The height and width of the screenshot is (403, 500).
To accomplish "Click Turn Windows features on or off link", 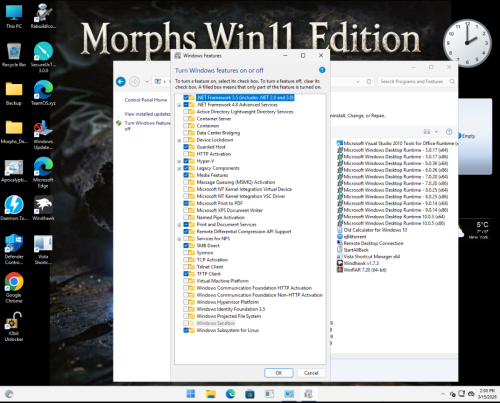I will pyautogui.click(x=147, y=126).
